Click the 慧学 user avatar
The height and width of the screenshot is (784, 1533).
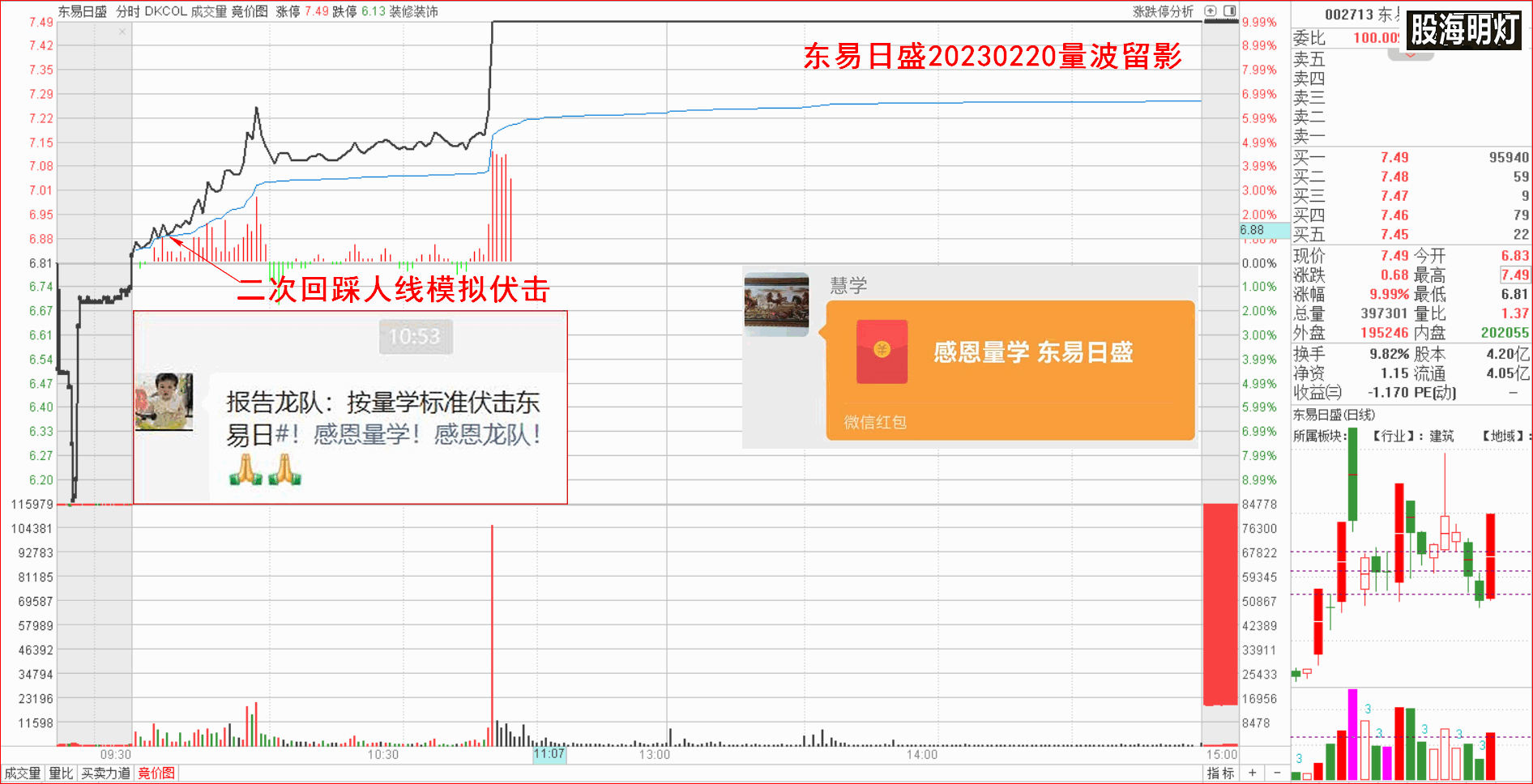click(x=776, y=304)
